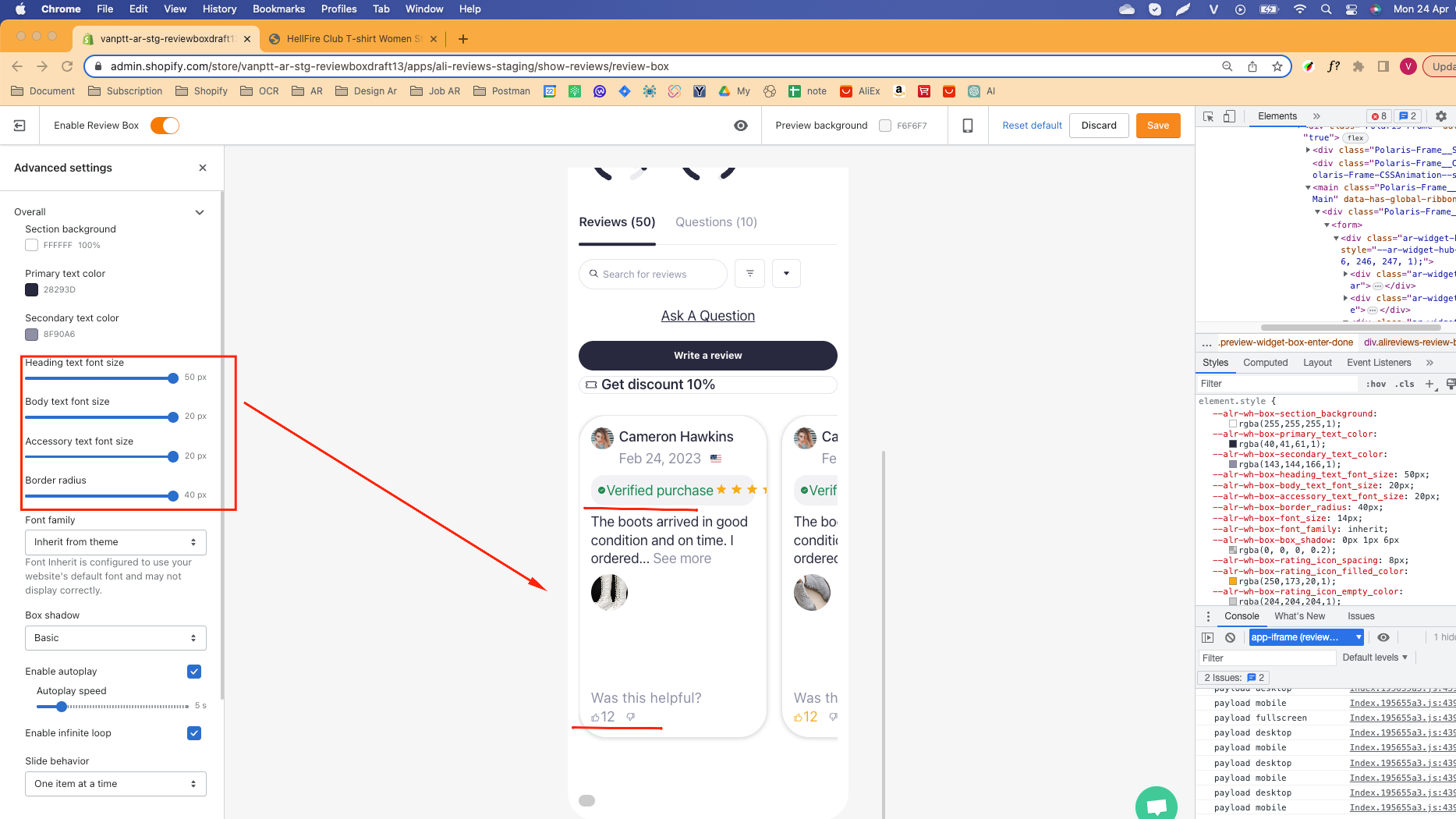Screen dimensions: 1456x819
Task: Click the DevTools inspect element icon
Action: [1208, 116]
